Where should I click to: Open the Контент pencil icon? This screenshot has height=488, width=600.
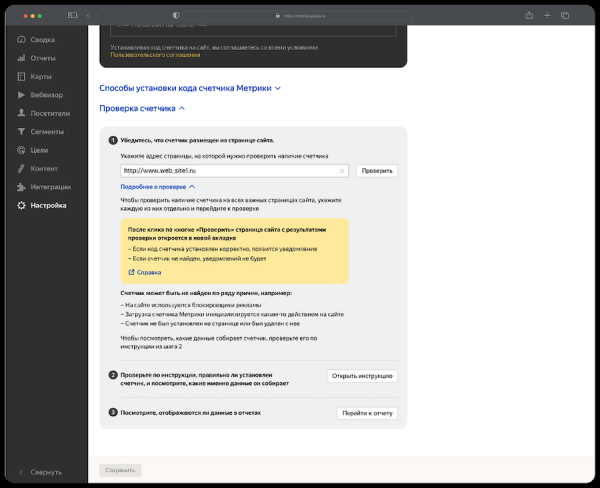pos(21,168)
